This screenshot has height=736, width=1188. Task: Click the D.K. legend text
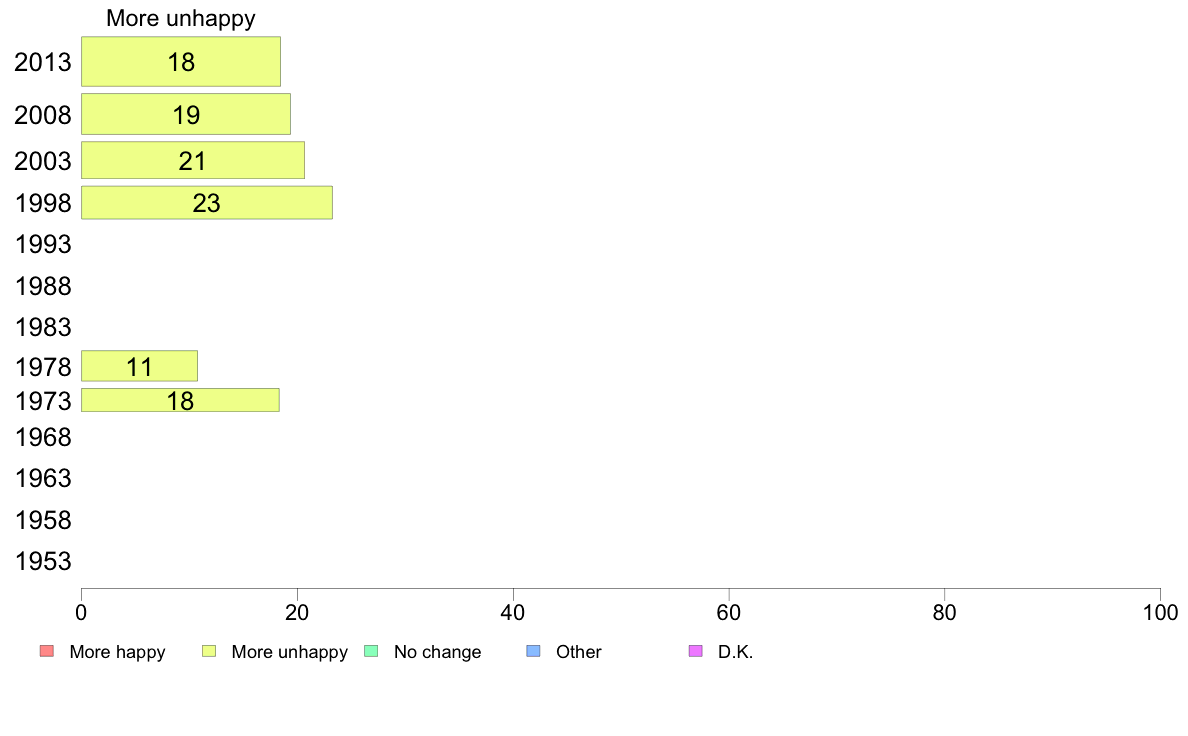click(735, 652)
